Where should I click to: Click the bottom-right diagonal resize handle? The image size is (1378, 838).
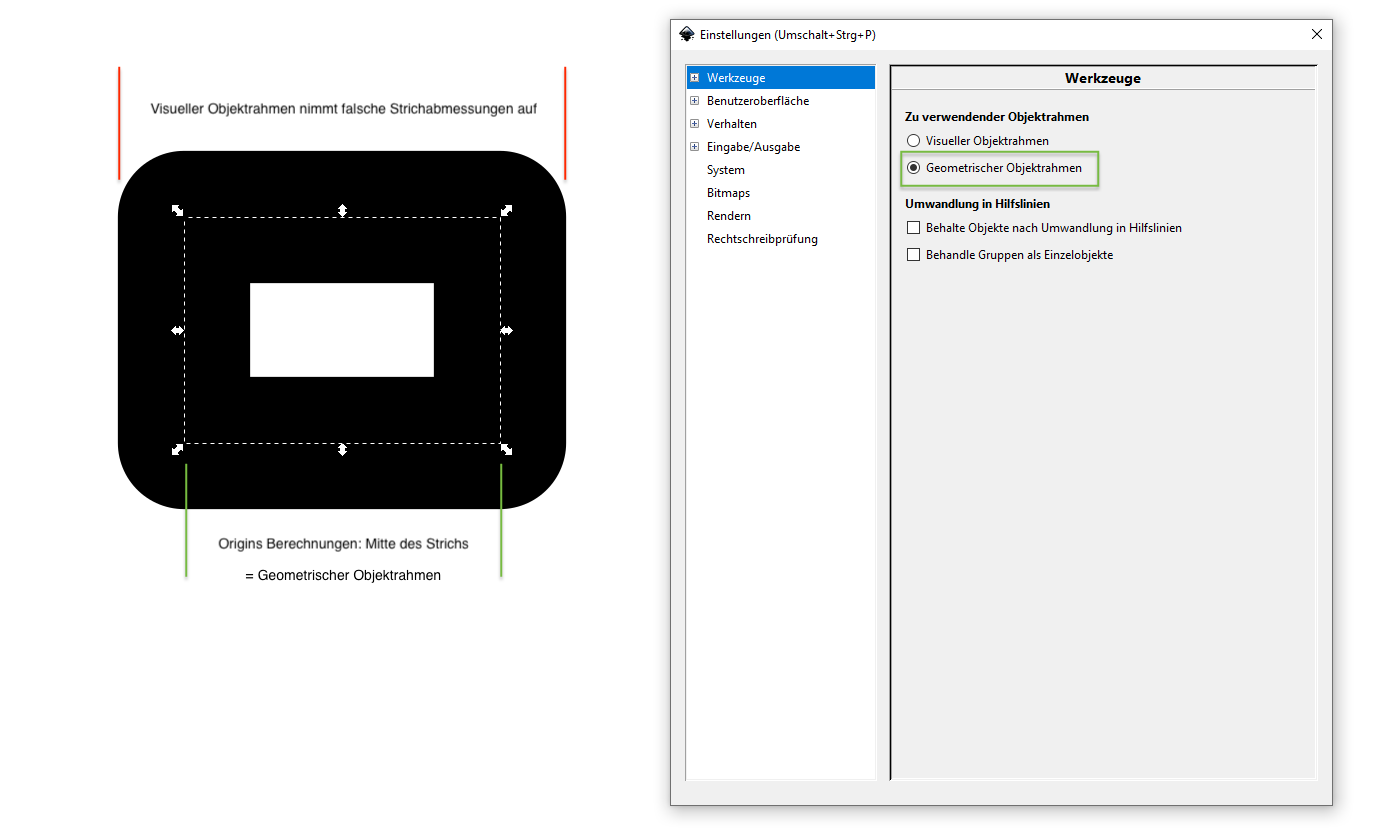(507, 450)
